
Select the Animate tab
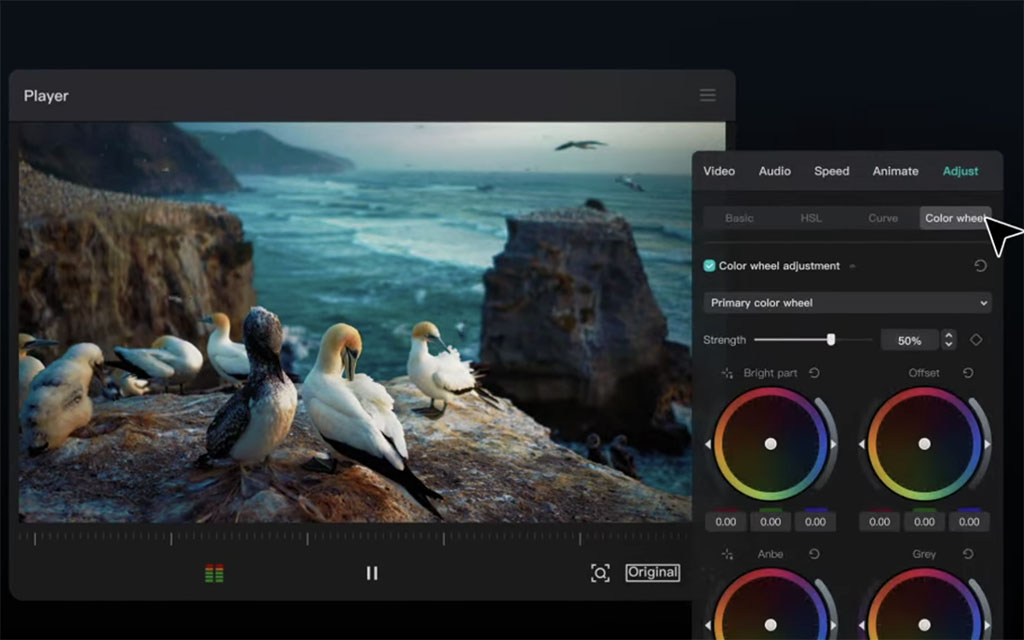pos(895,171)
